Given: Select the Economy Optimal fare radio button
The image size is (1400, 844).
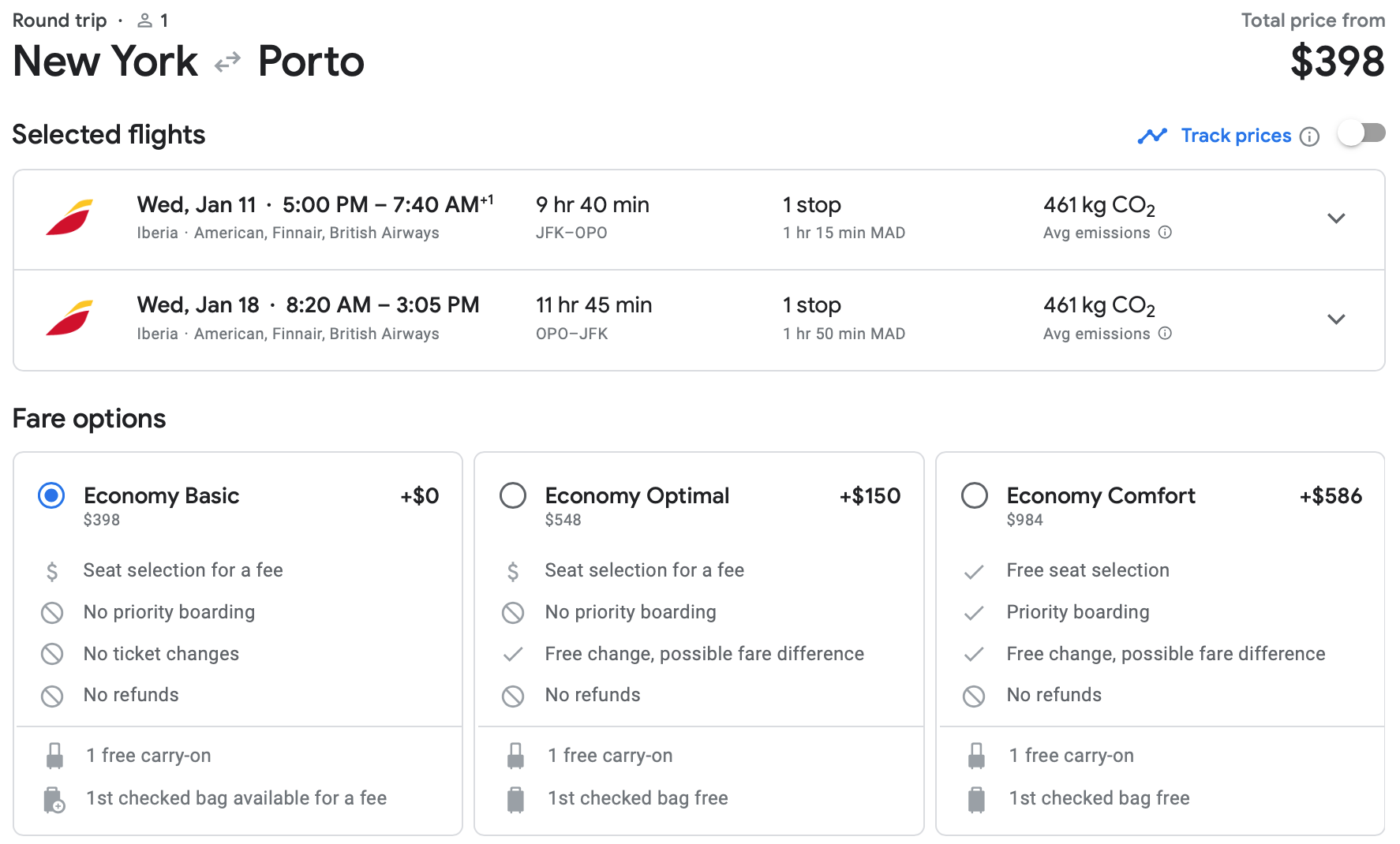Looking at the screenshot, I should pos(513,496).
